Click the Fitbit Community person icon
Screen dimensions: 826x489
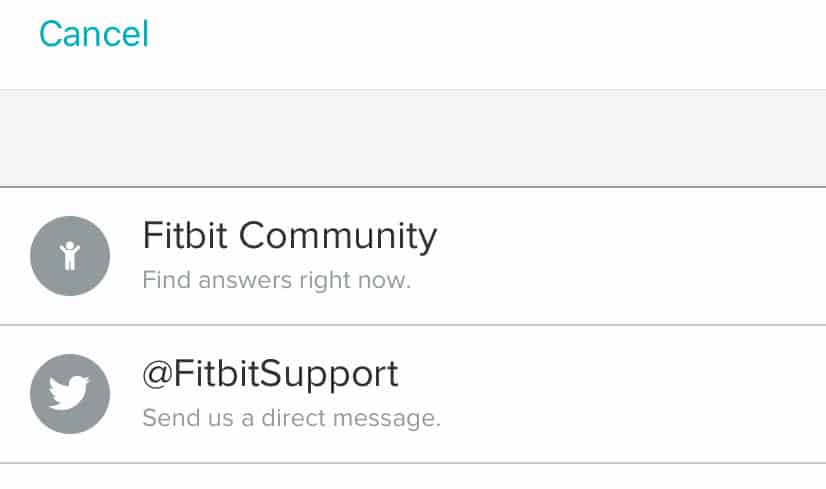(x=69, y=255)
